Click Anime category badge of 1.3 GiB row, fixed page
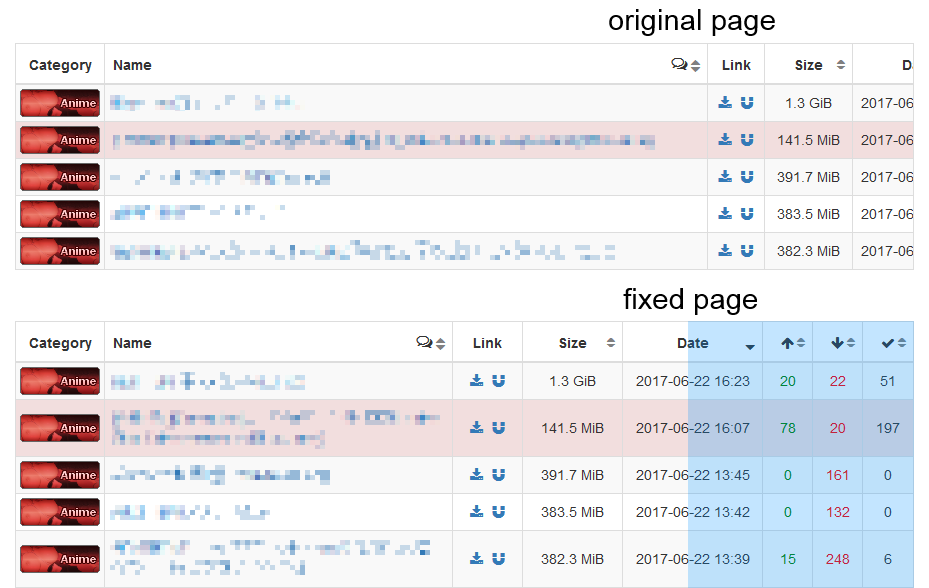The image size is (929, 588). pyautogui.click(x=60, y=381)
